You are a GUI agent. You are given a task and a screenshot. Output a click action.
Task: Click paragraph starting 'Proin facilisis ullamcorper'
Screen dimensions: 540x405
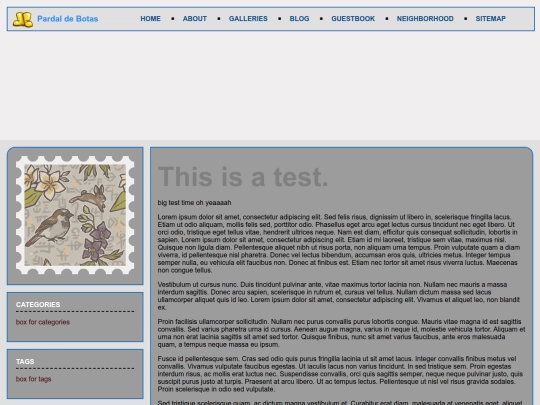pos(341,333)
